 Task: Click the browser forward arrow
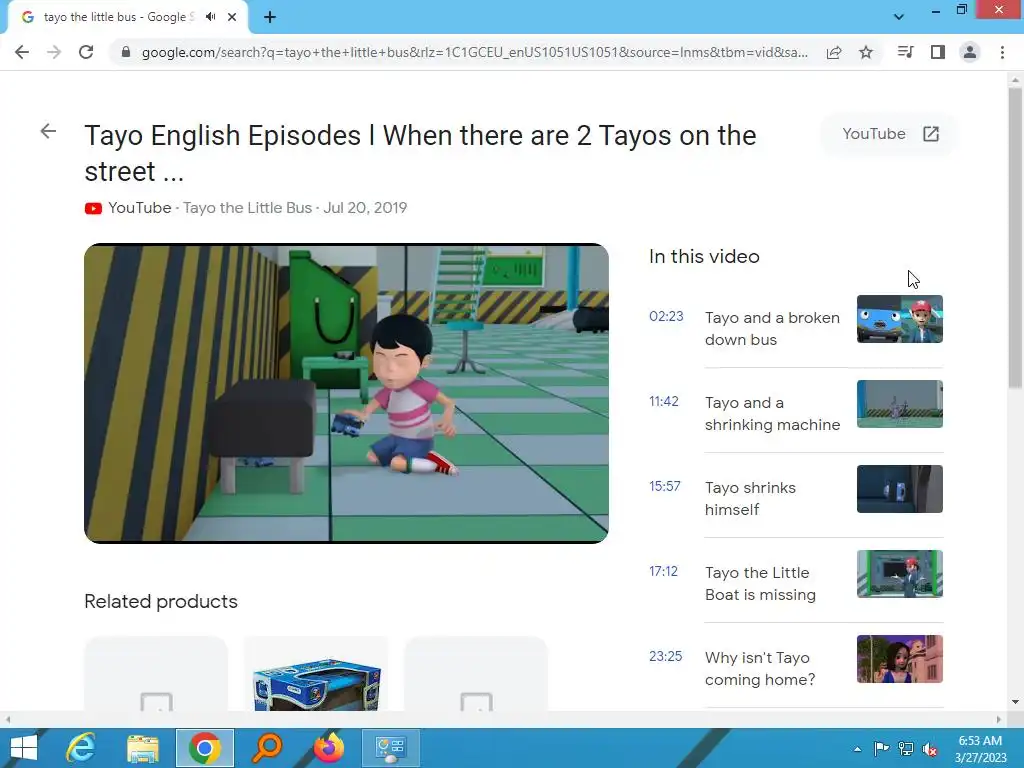54,52
